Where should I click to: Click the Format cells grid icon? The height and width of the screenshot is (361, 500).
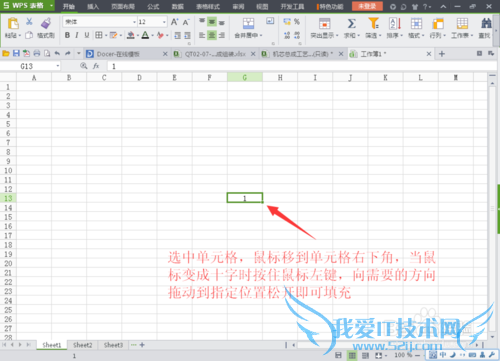tap(416, 24)
